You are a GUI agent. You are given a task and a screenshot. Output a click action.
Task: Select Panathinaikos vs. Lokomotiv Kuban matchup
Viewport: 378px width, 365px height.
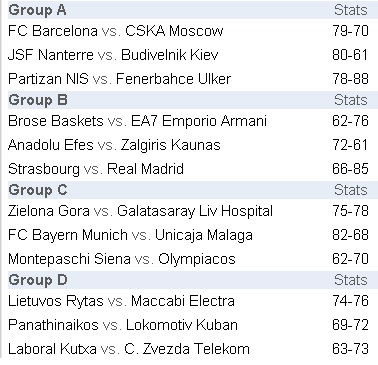[123, 325]
